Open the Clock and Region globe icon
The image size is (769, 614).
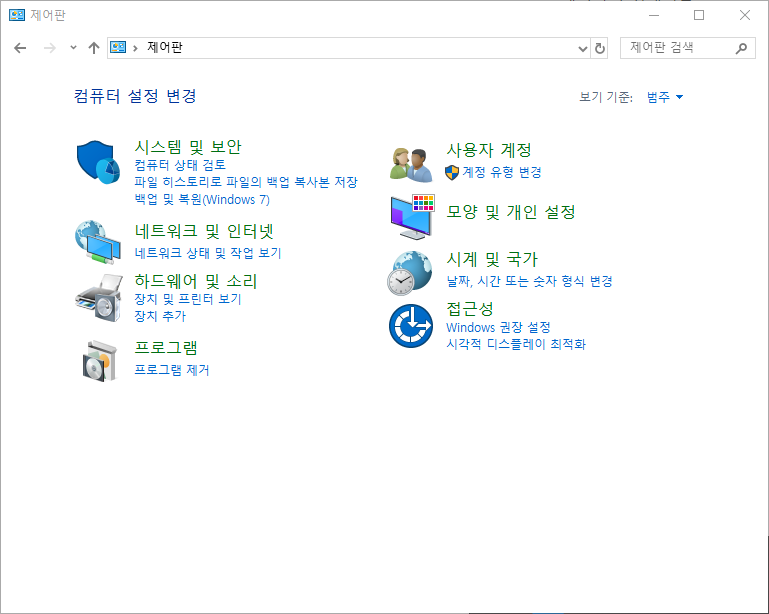(x=410, y=273)
